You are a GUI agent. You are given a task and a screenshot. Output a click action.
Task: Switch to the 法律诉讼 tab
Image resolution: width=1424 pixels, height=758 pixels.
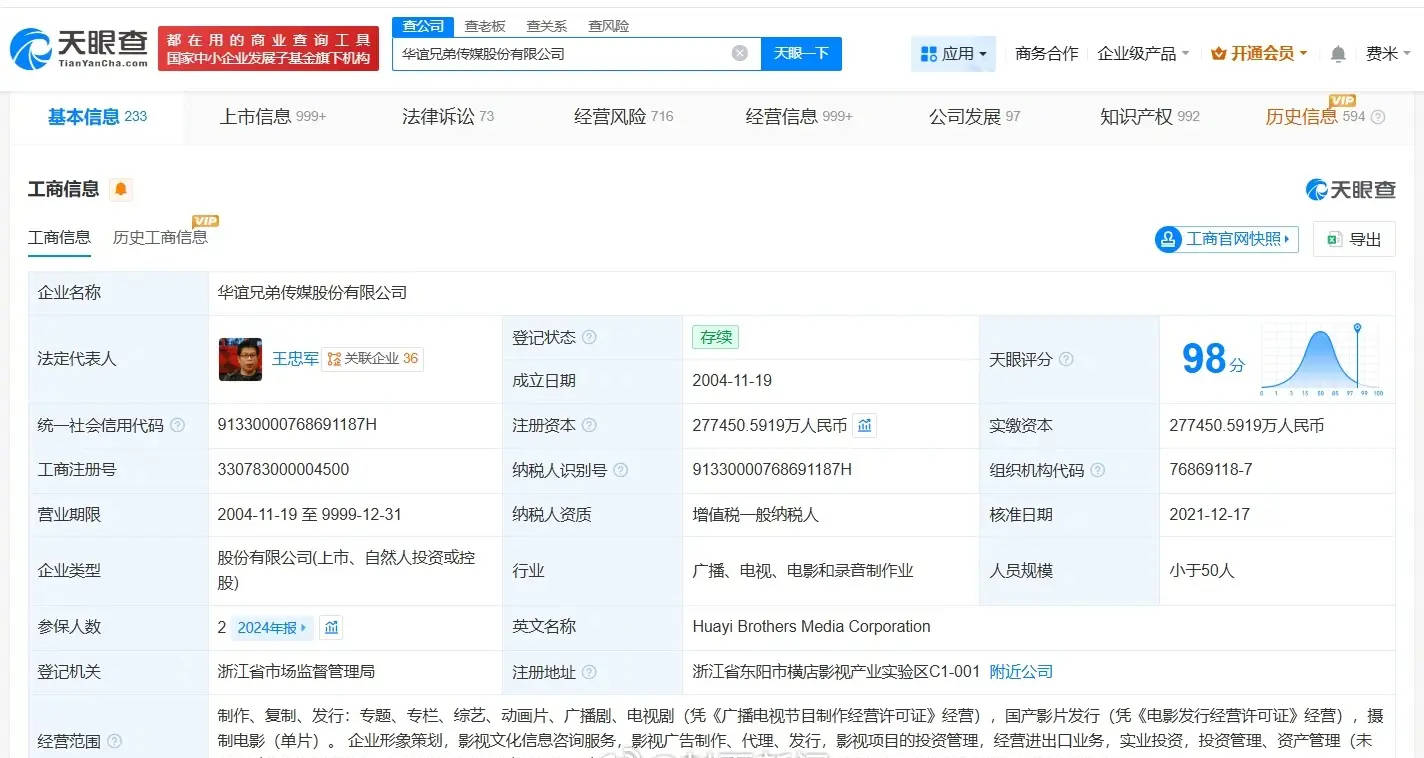pos(447,117)
